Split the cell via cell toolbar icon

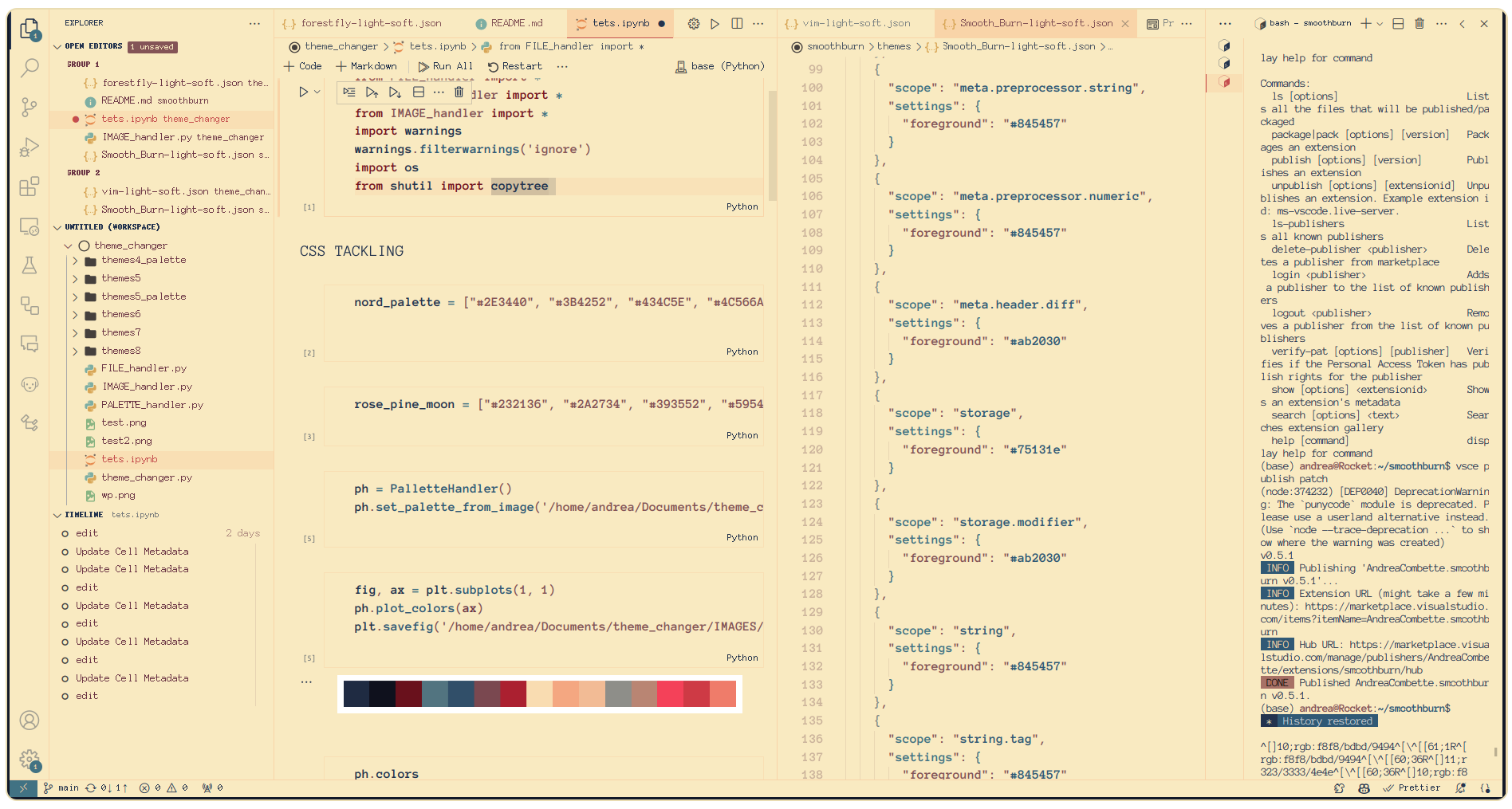click(419, 92)
